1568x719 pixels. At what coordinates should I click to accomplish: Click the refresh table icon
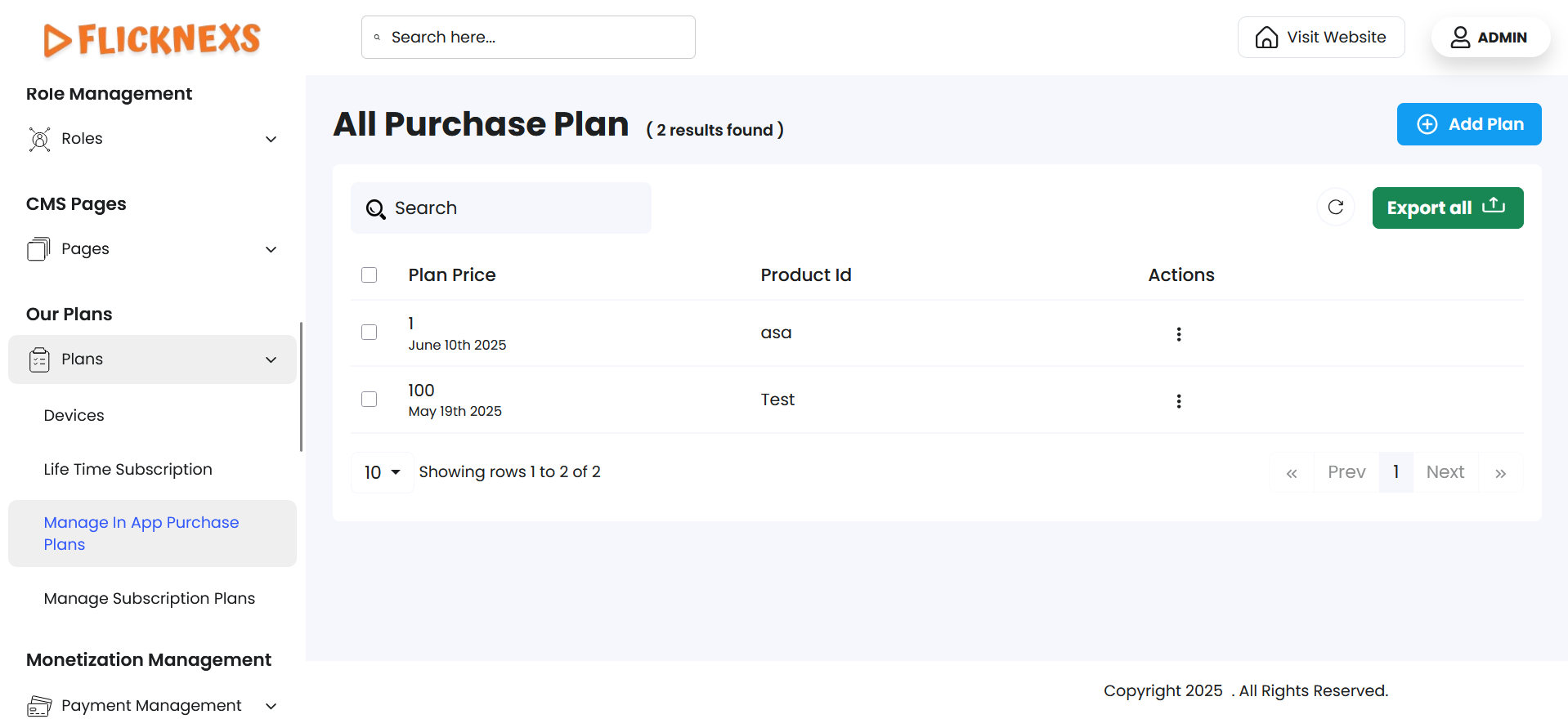tap(1335, 208)
